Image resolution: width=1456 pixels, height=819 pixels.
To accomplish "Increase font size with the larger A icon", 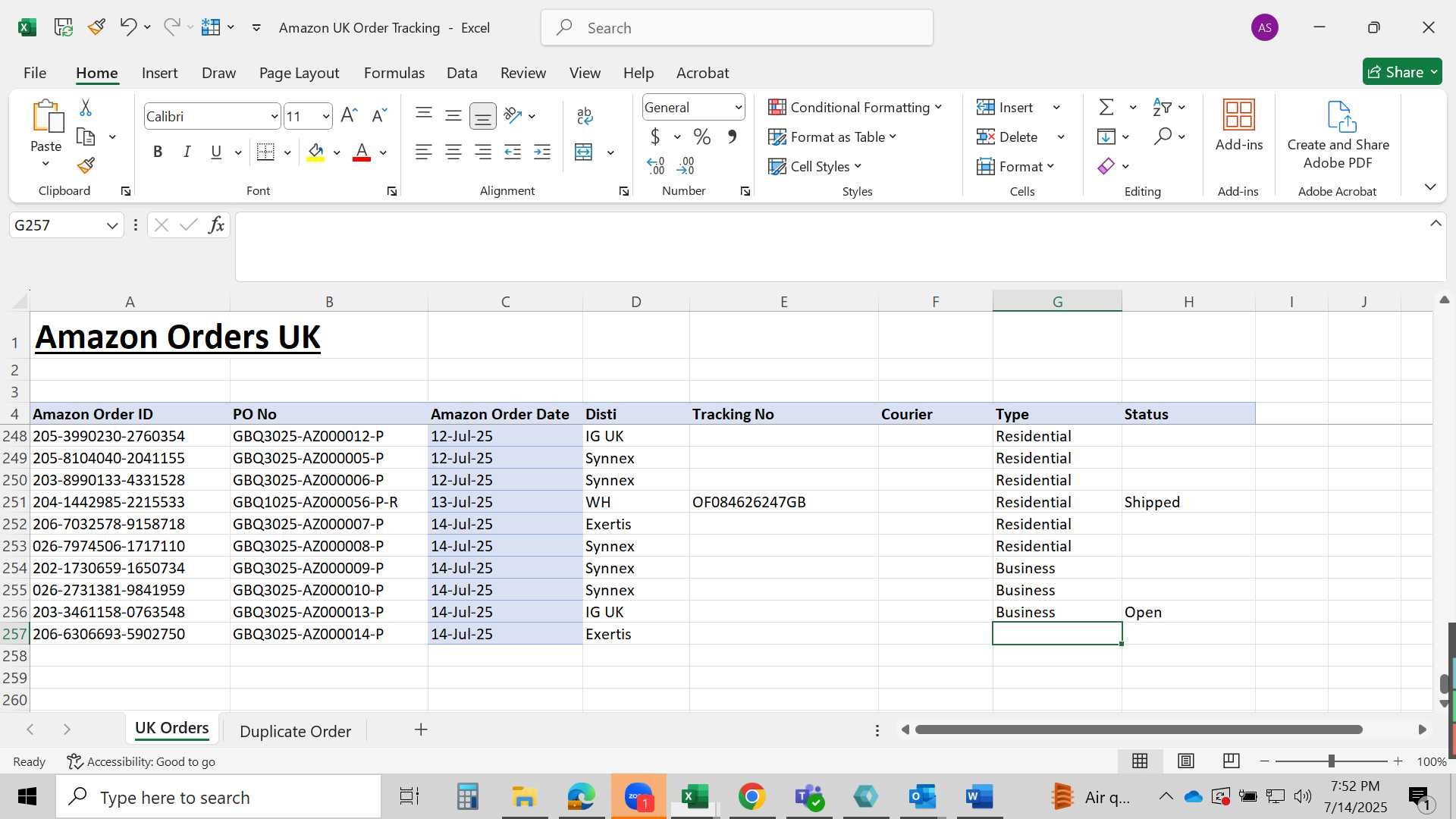I will click(349, 115).
